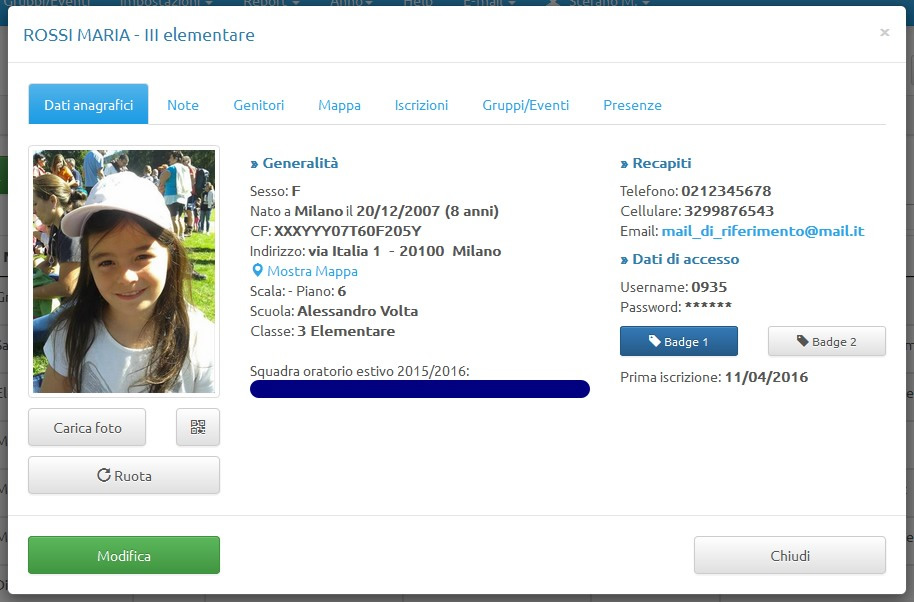
Task: Open Report menu in background navbar
Action: (x=272, y=3)
